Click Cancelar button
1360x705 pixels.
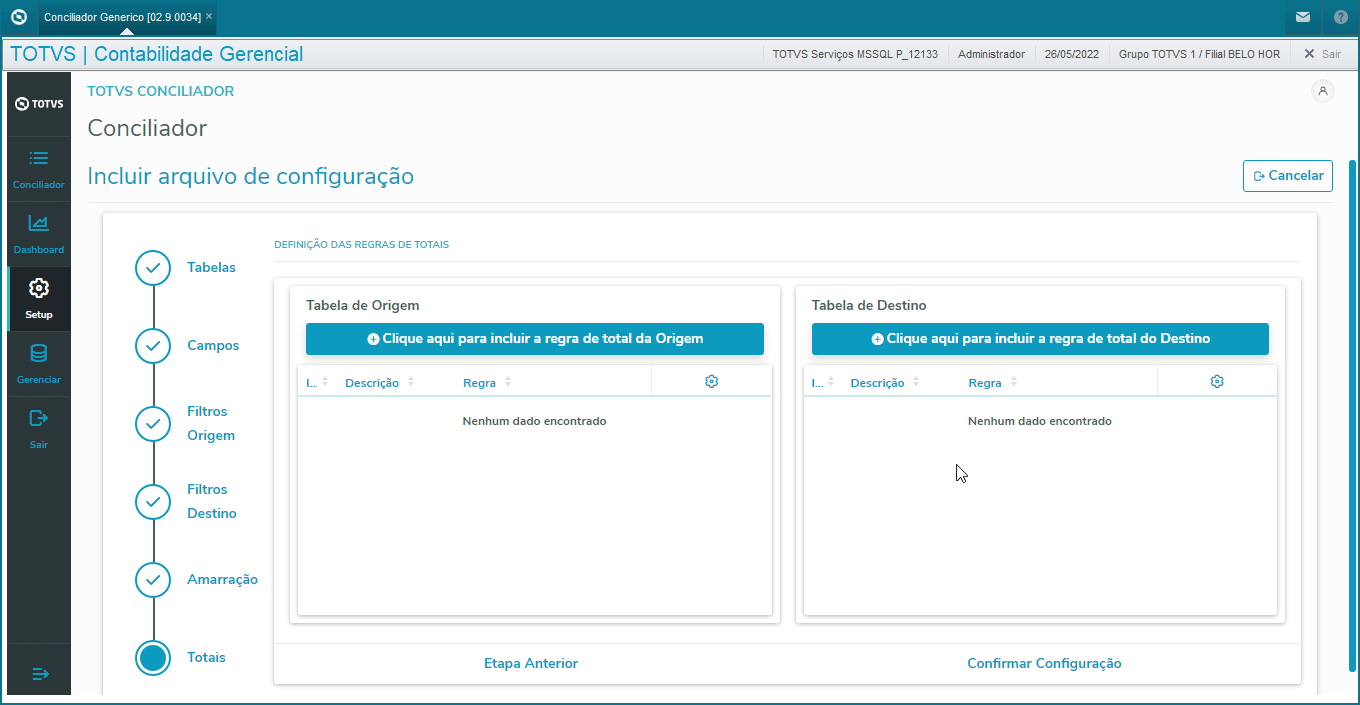tap(1288, 176)
